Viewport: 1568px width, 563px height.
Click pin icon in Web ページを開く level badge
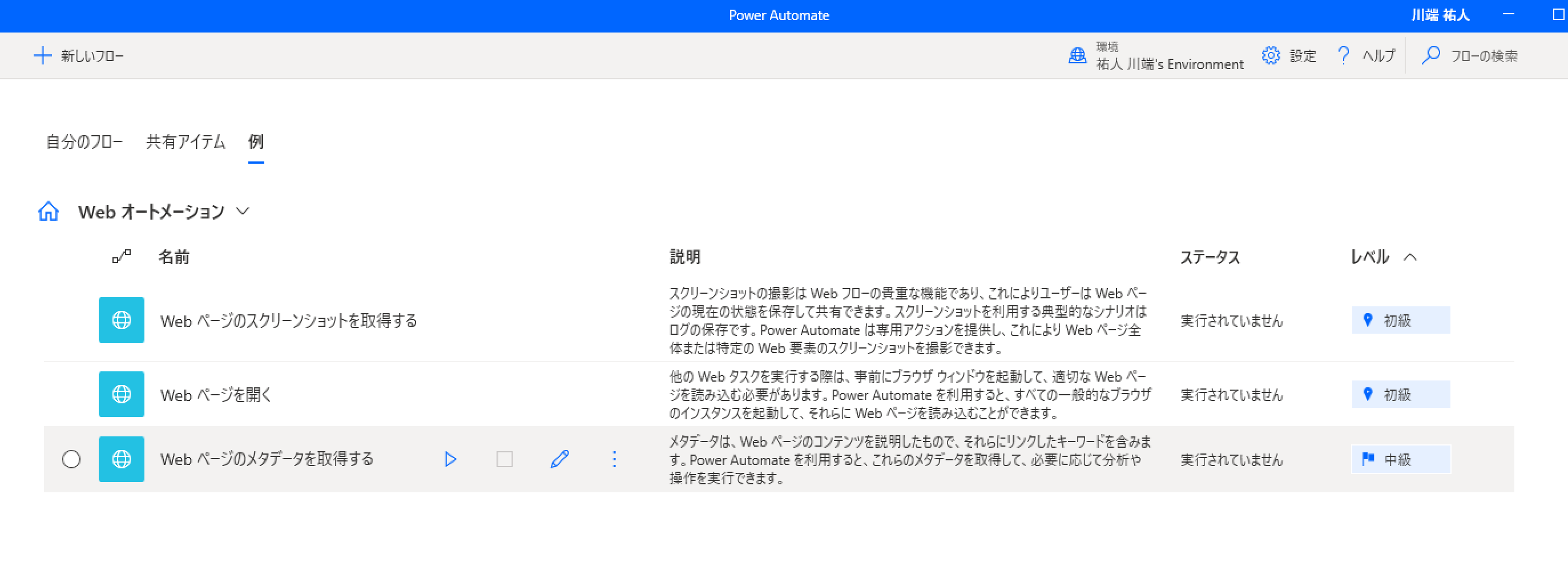point(1368,394)
